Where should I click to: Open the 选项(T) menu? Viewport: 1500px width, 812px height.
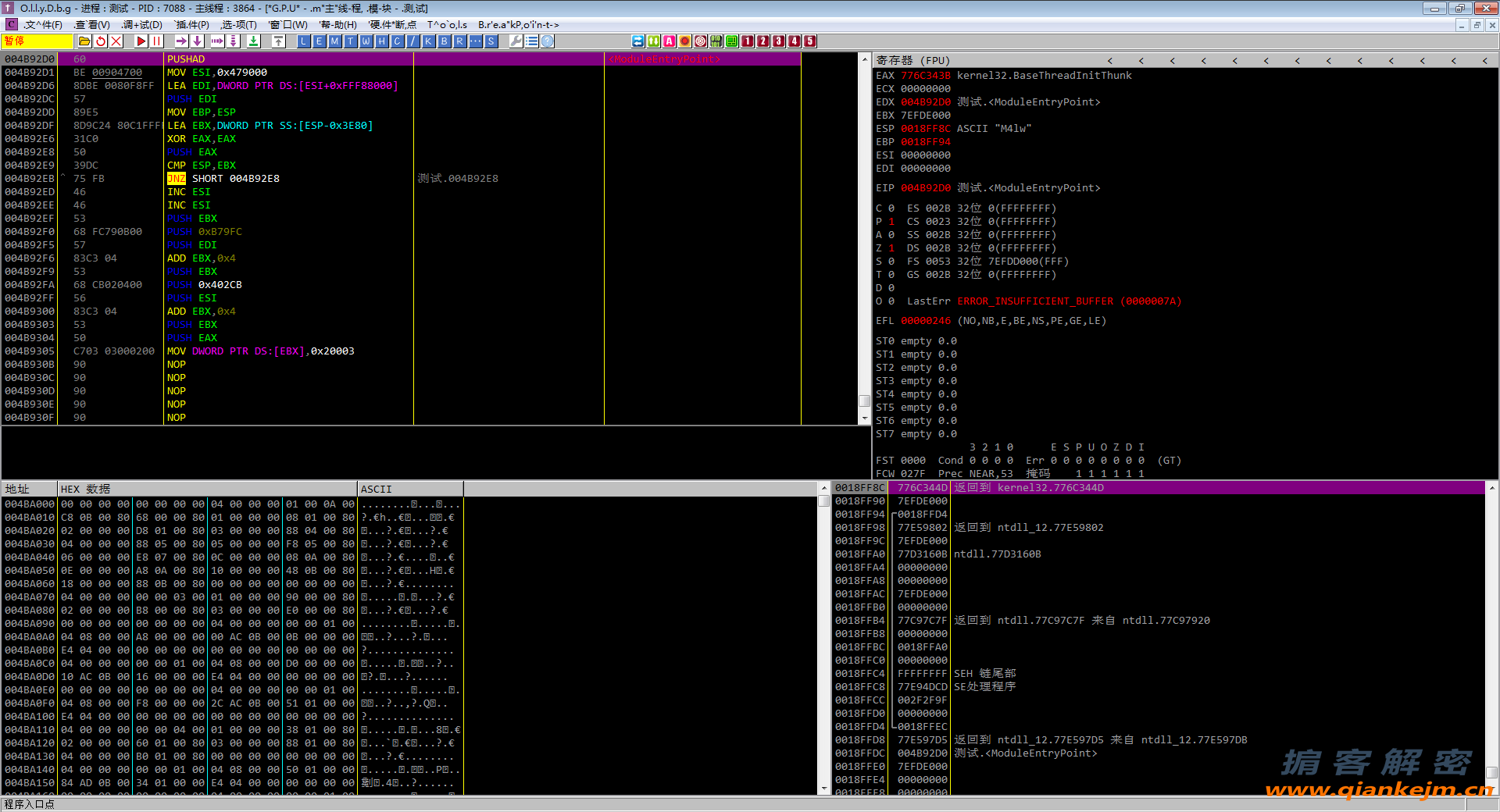click(239, 25)
